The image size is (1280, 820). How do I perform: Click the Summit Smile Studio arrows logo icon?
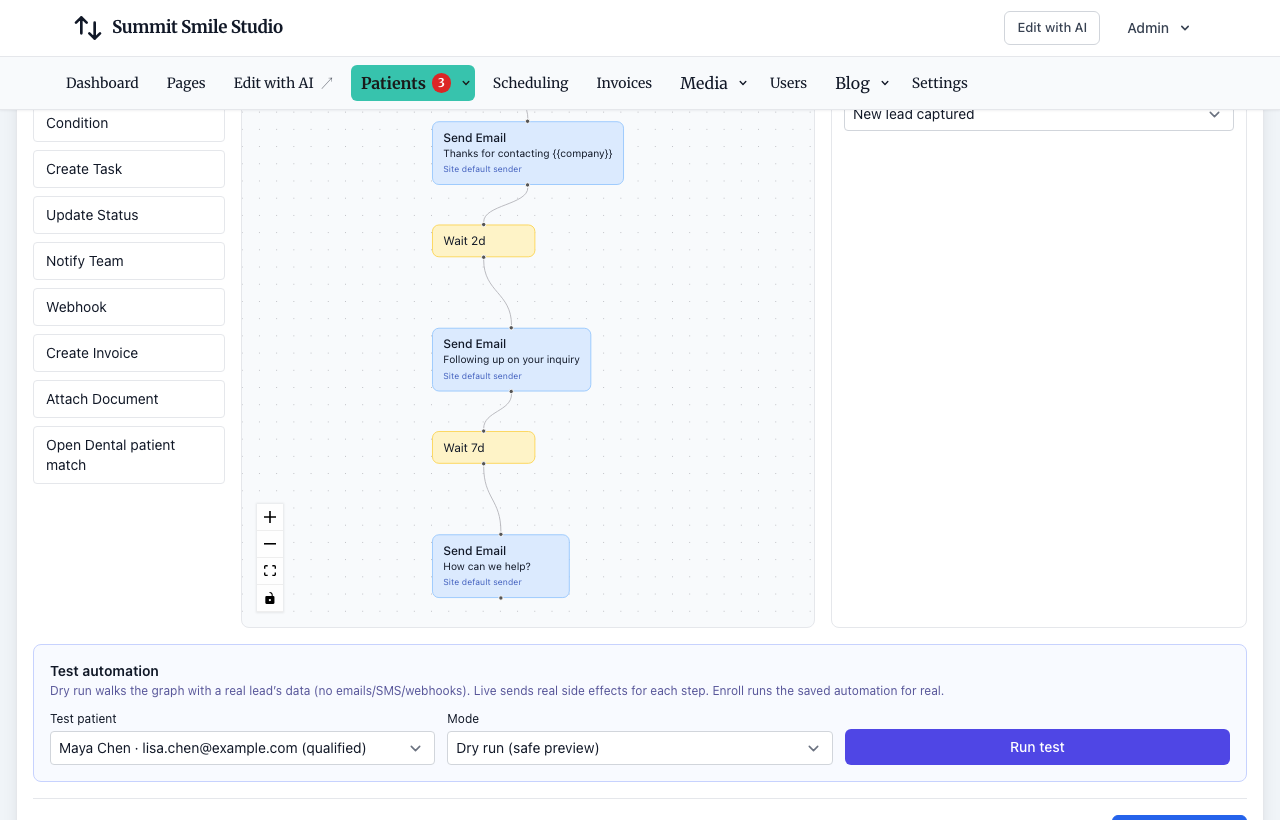88,28
